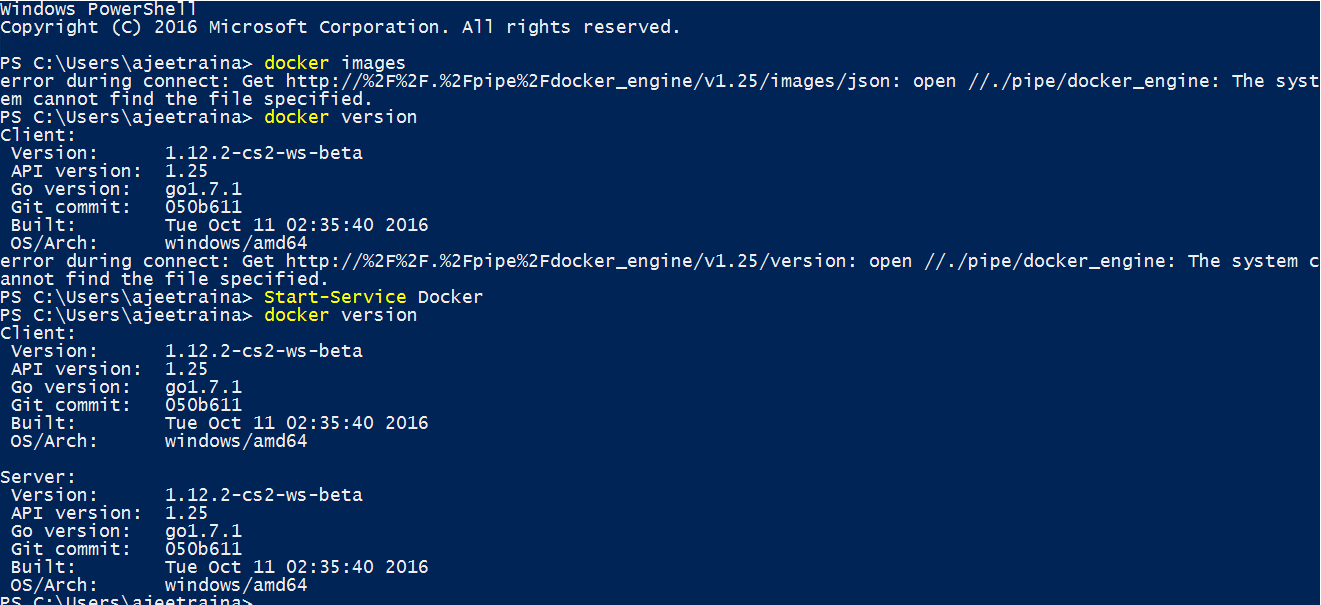
Task: Click "annot find the file specified." line
Action: 164,279
